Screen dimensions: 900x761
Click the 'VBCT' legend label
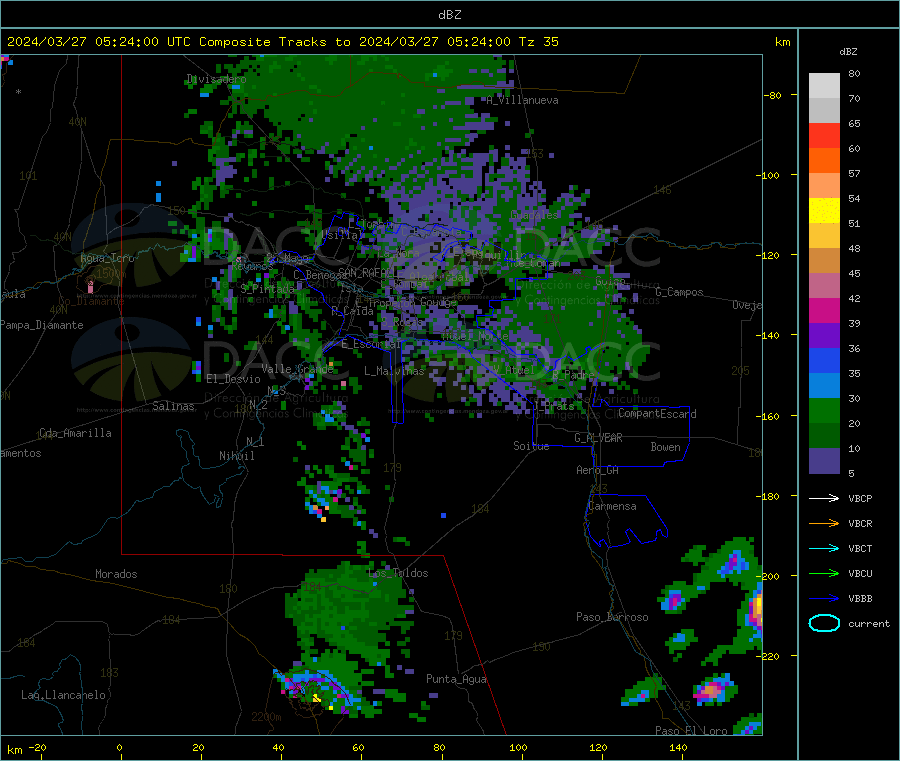(860, 549)
